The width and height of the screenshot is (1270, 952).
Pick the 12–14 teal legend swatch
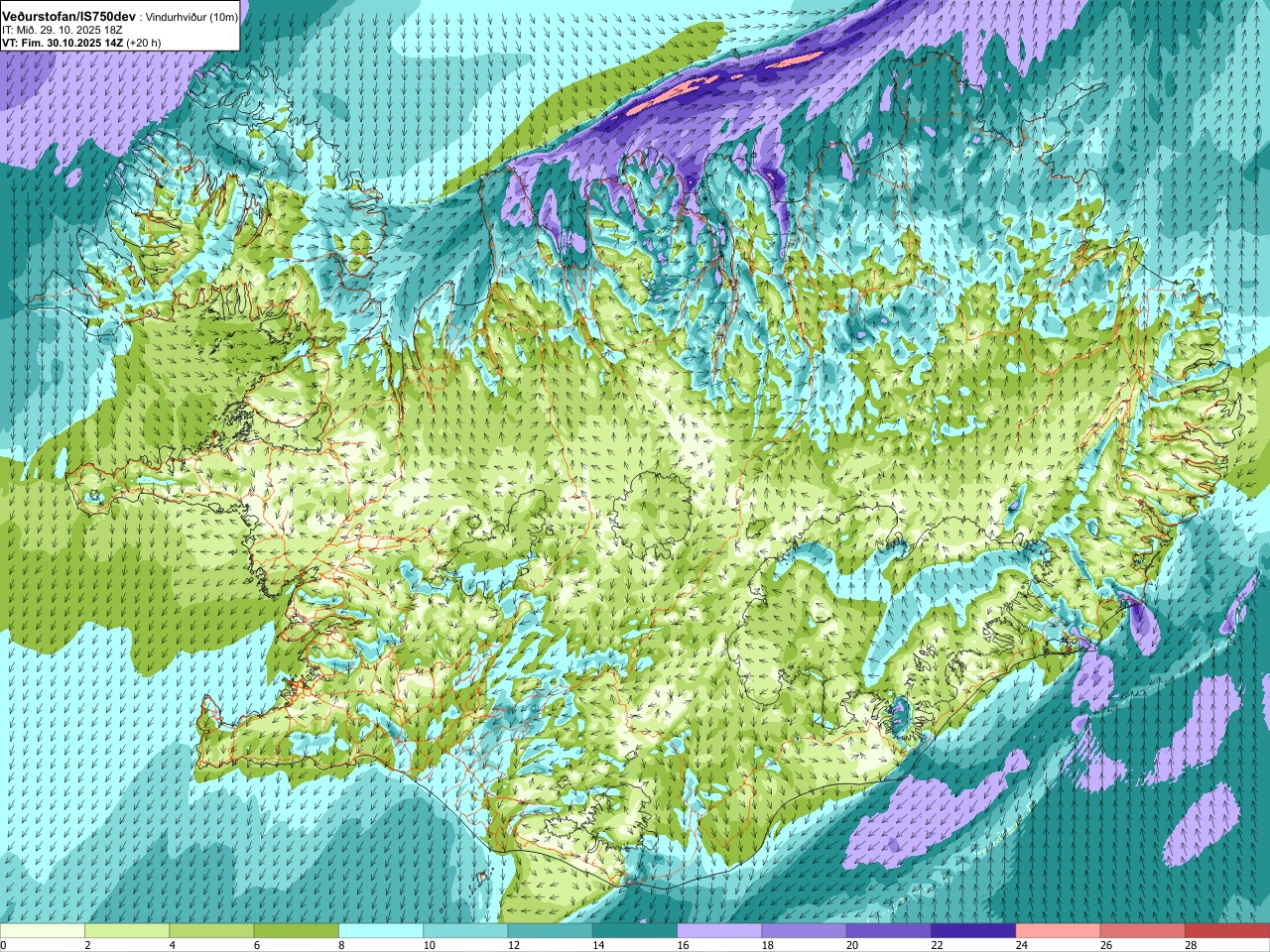[x=550, y=931]
